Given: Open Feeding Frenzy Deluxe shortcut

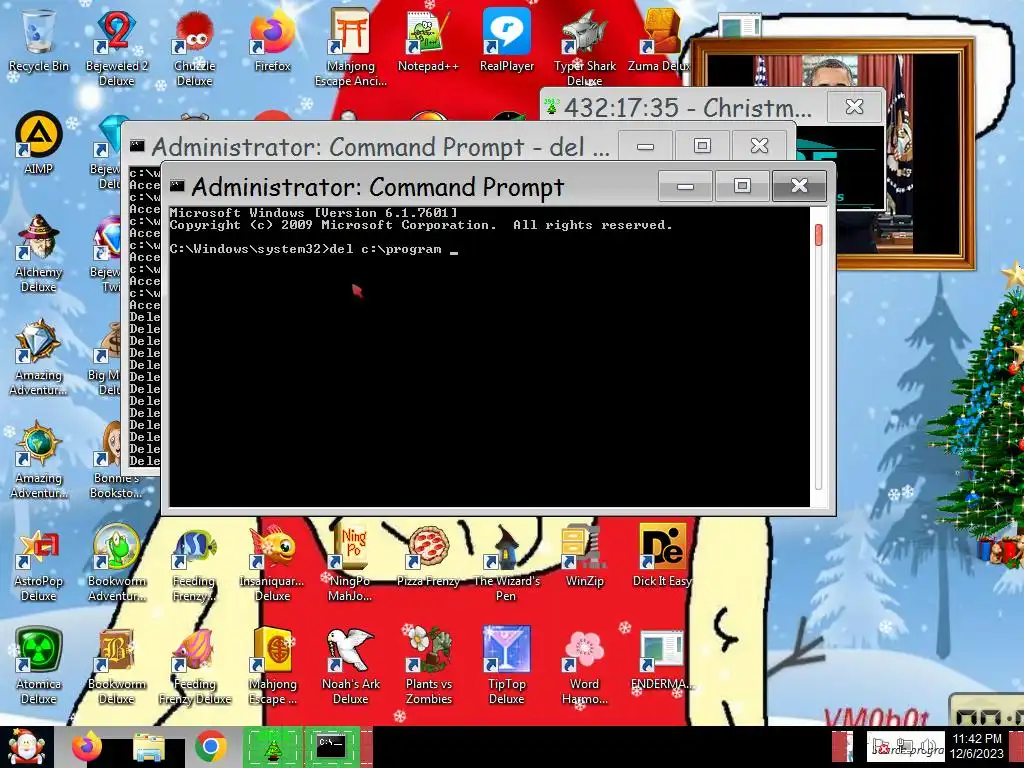Looking at the screenshot, I should [195, 667].
